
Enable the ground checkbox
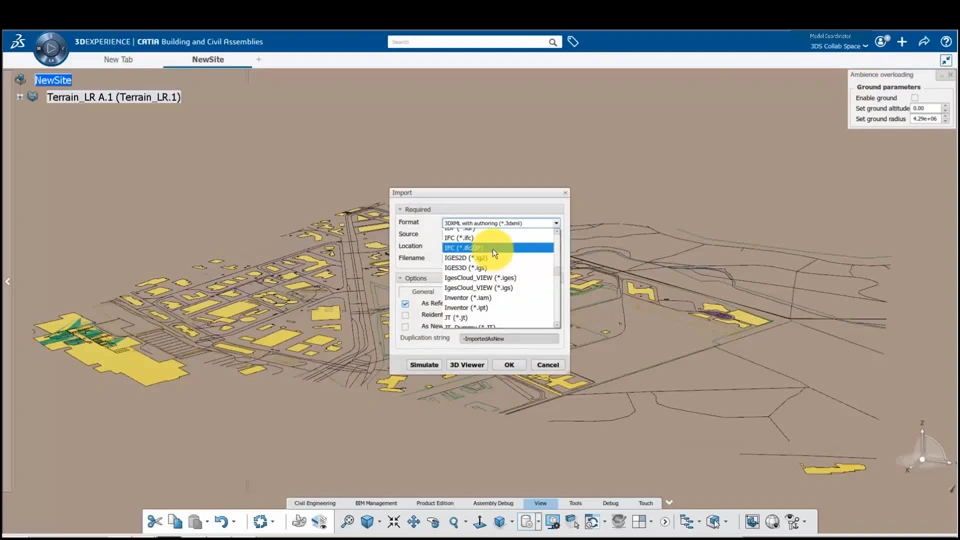point(915,98)
